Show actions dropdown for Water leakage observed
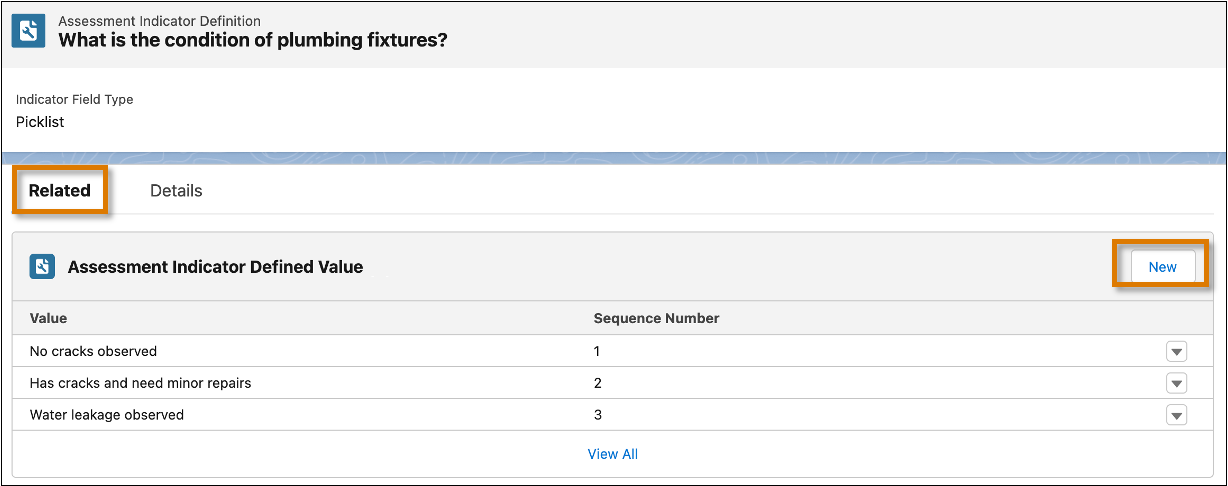The width and height of the screenshot is (1228, 486). point(1176,415)
